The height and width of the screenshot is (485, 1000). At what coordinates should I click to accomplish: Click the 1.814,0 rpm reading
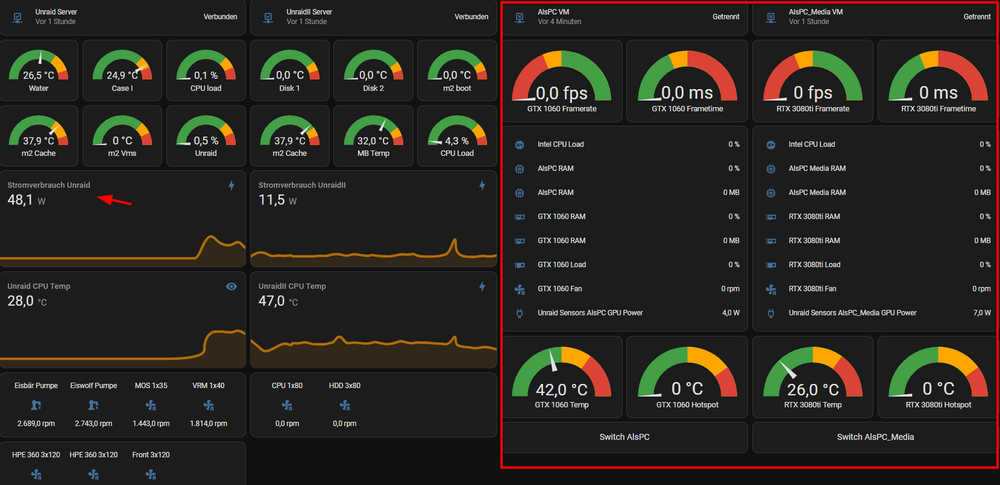(x=208, y=424)
